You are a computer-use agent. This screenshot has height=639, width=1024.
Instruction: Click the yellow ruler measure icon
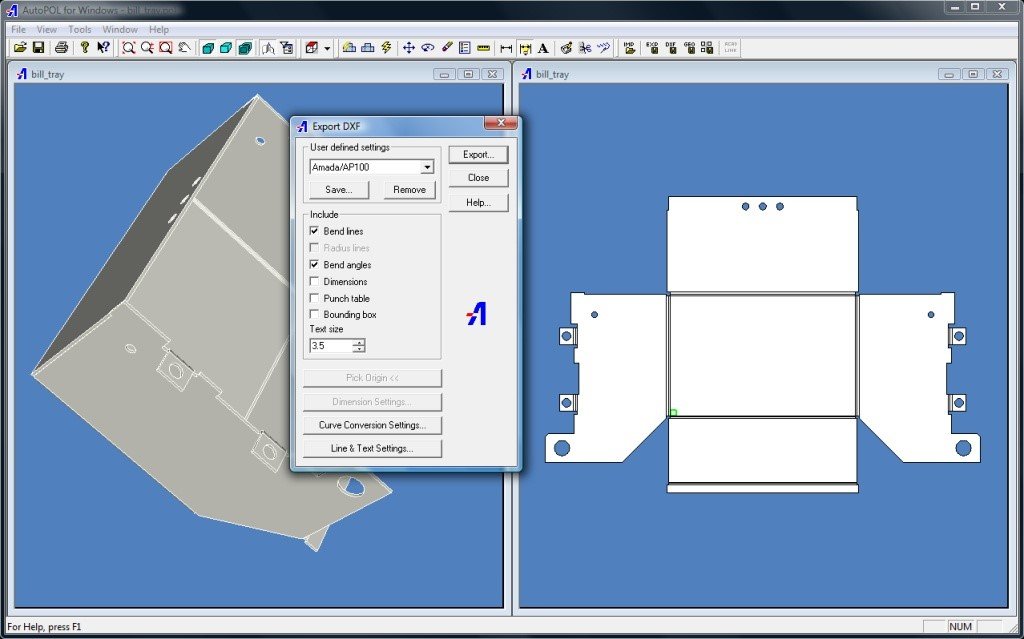pyautogui.click(x=483, y=48)
